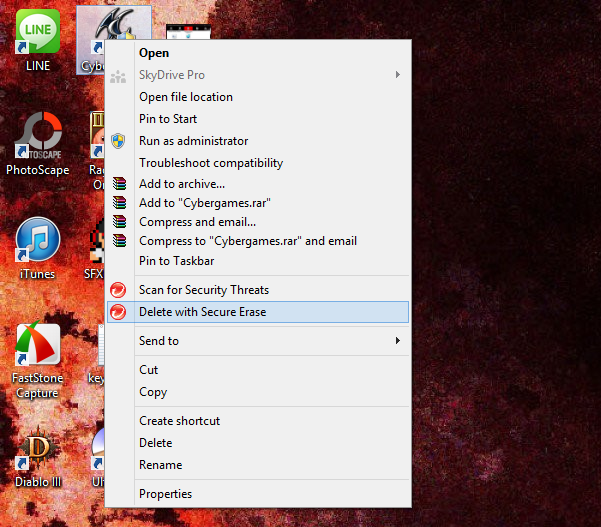Image resolution: width=601 pixels, height=527 pixels.
Task: Choose Run as administrator
Action: pyautogui.click(x=258, y=141)
